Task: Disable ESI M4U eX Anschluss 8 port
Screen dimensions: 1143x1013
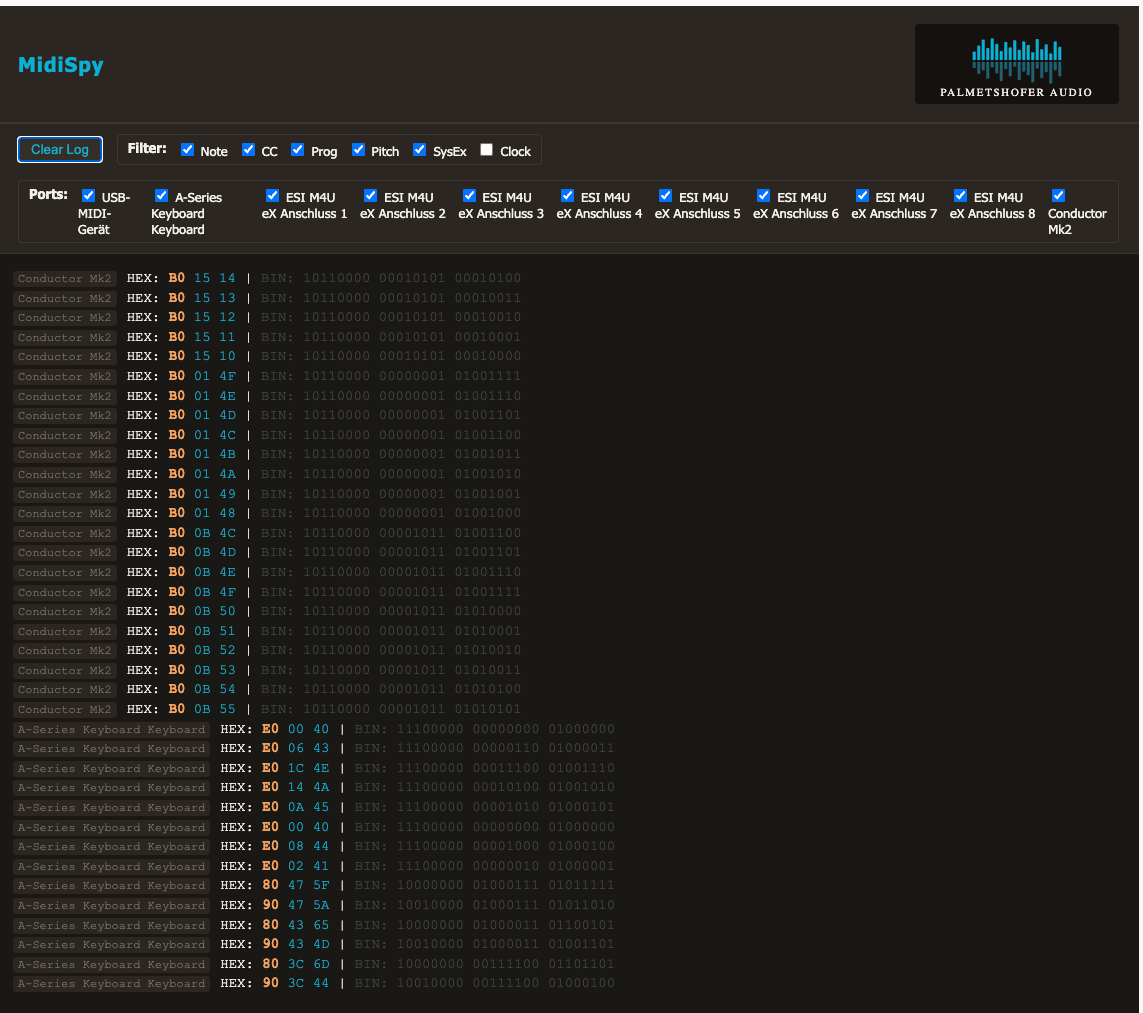Action: point(961,195)
